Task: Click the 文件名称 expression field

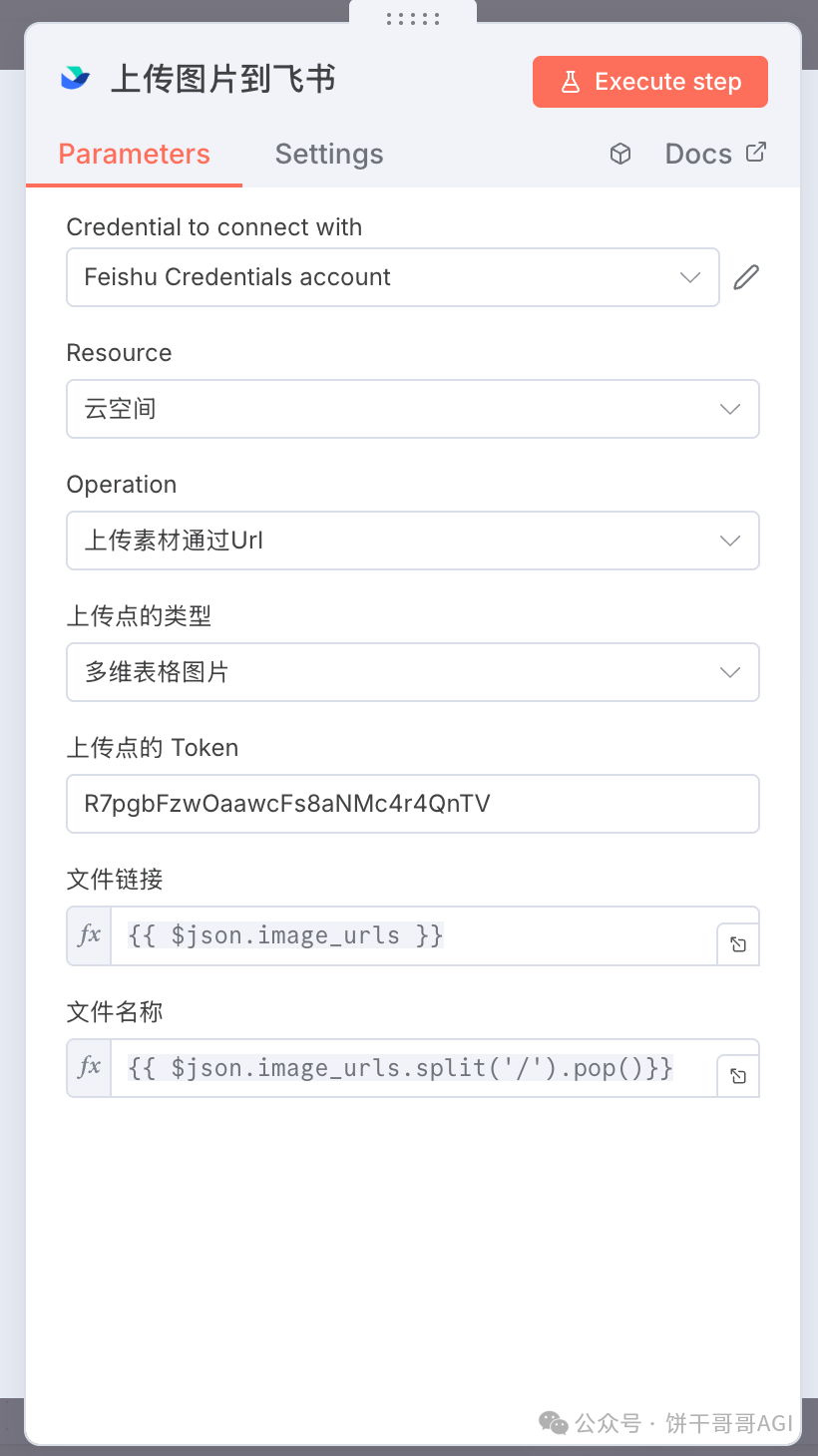Action: 413,1068
